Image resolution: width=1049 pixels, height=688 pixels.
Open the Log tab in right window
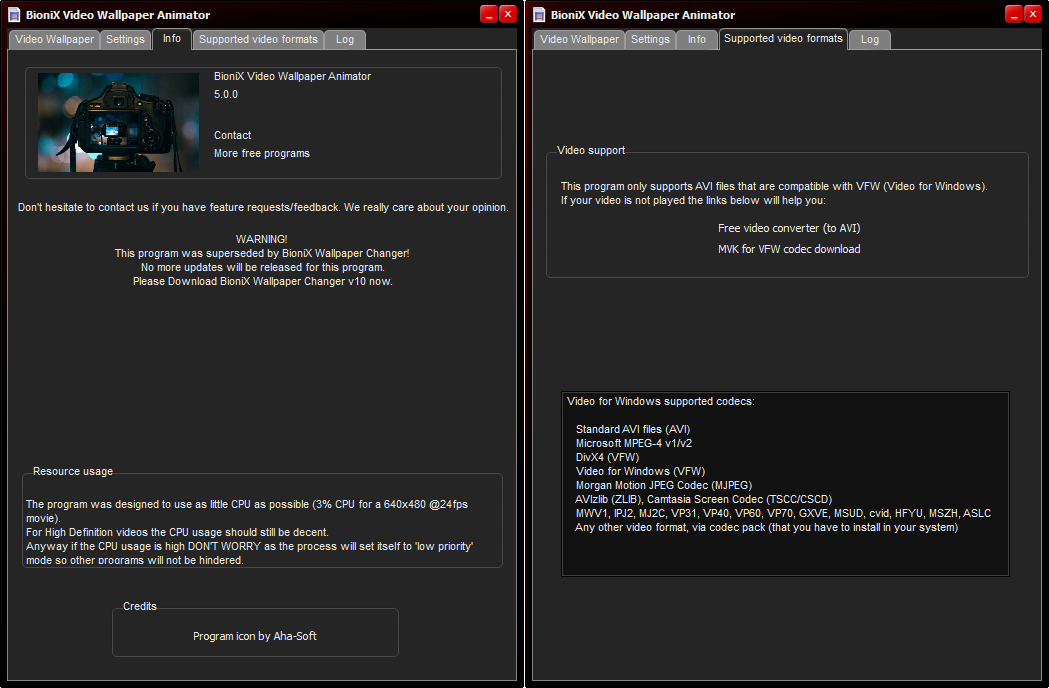point(870,39)
